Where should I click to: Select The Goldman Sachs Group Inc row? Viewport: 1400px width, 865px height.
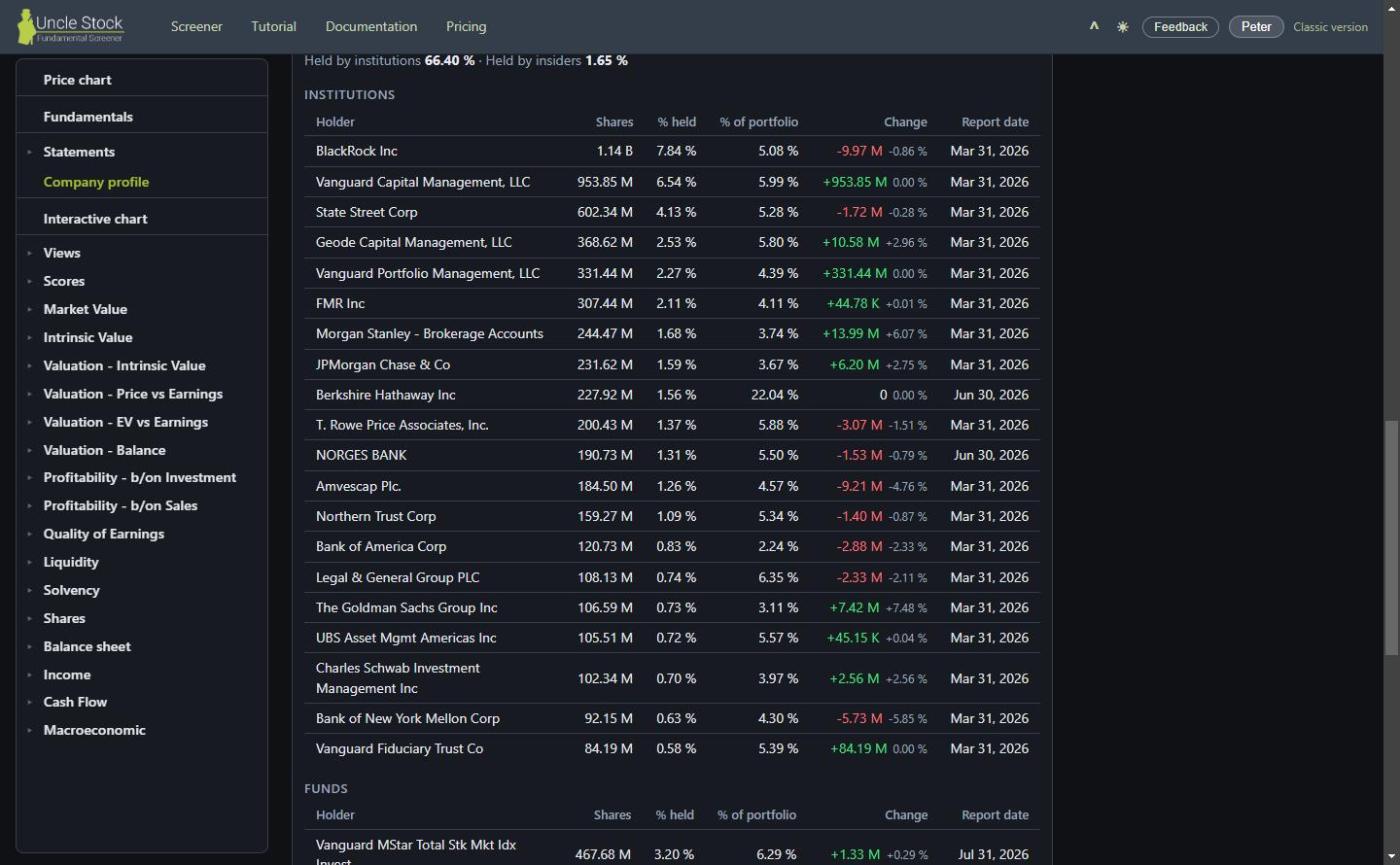[x=672, y=607]
